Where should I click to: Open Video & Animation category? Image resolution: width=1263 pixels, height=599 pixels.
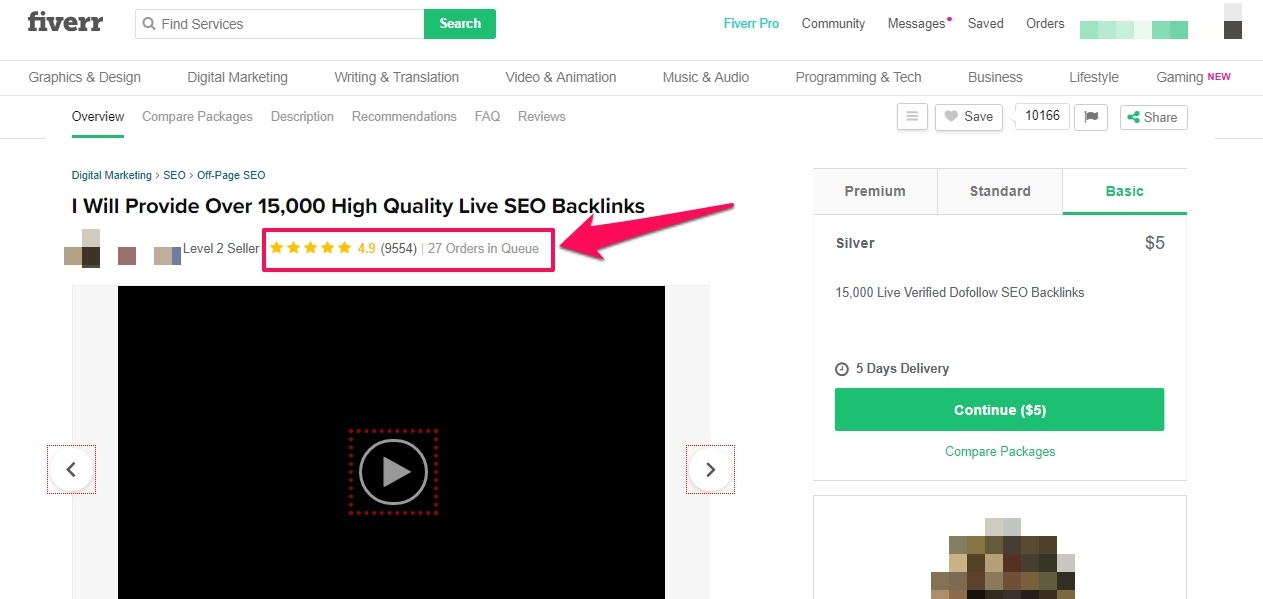coord(561,77)
